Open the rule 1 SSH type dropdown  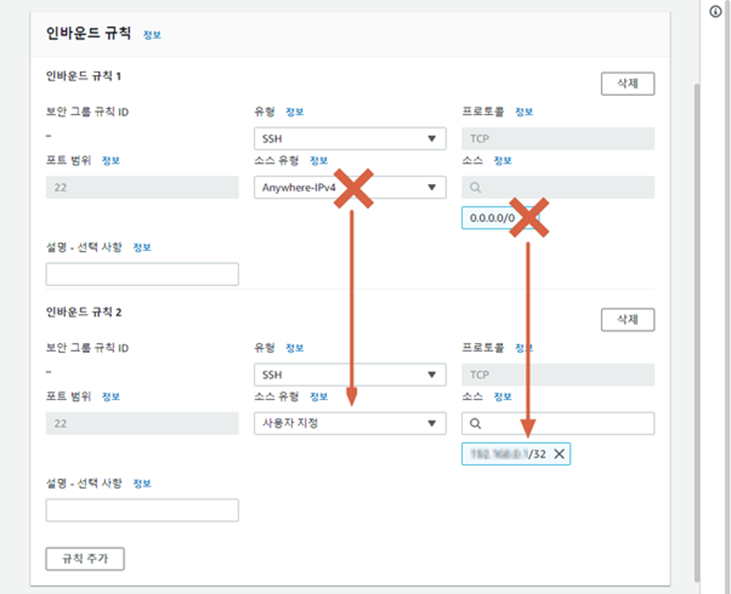(350, 138)
